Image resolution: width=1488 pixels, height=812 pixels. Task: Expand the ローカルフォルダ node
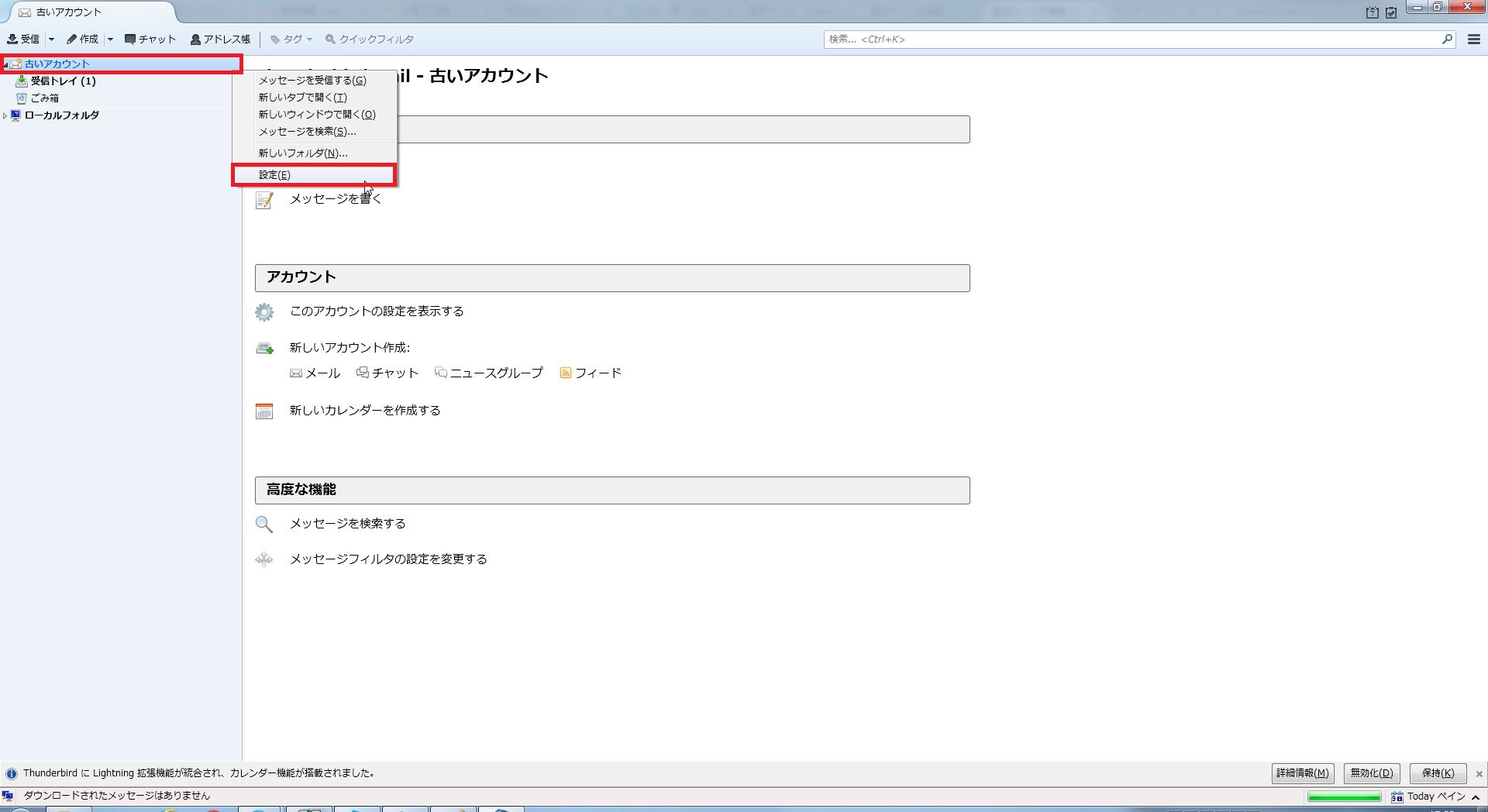5,115
